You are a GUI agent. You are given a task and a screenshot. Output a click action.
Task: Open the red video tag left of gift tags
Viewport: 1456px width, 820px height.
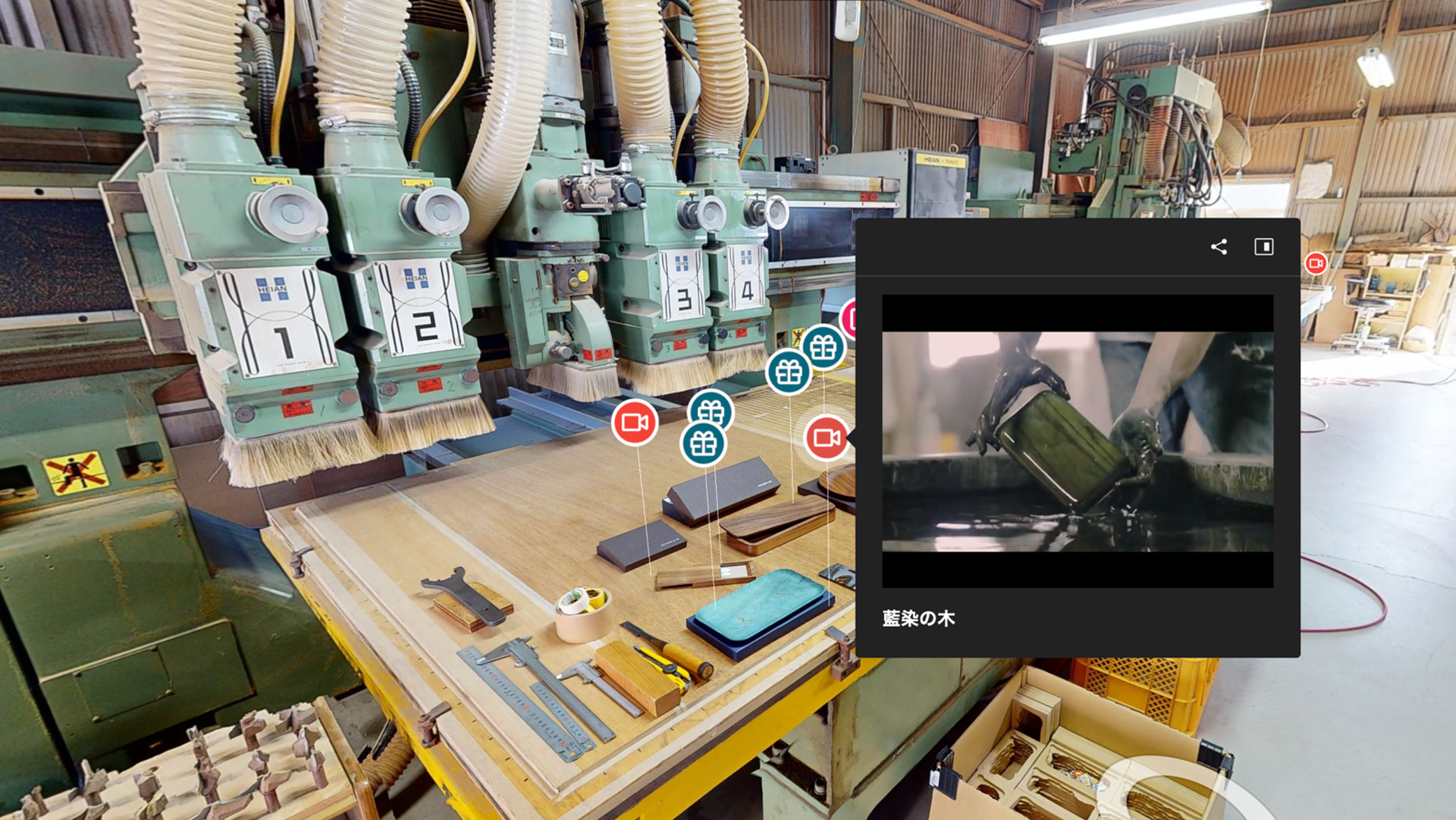point(634,423)
